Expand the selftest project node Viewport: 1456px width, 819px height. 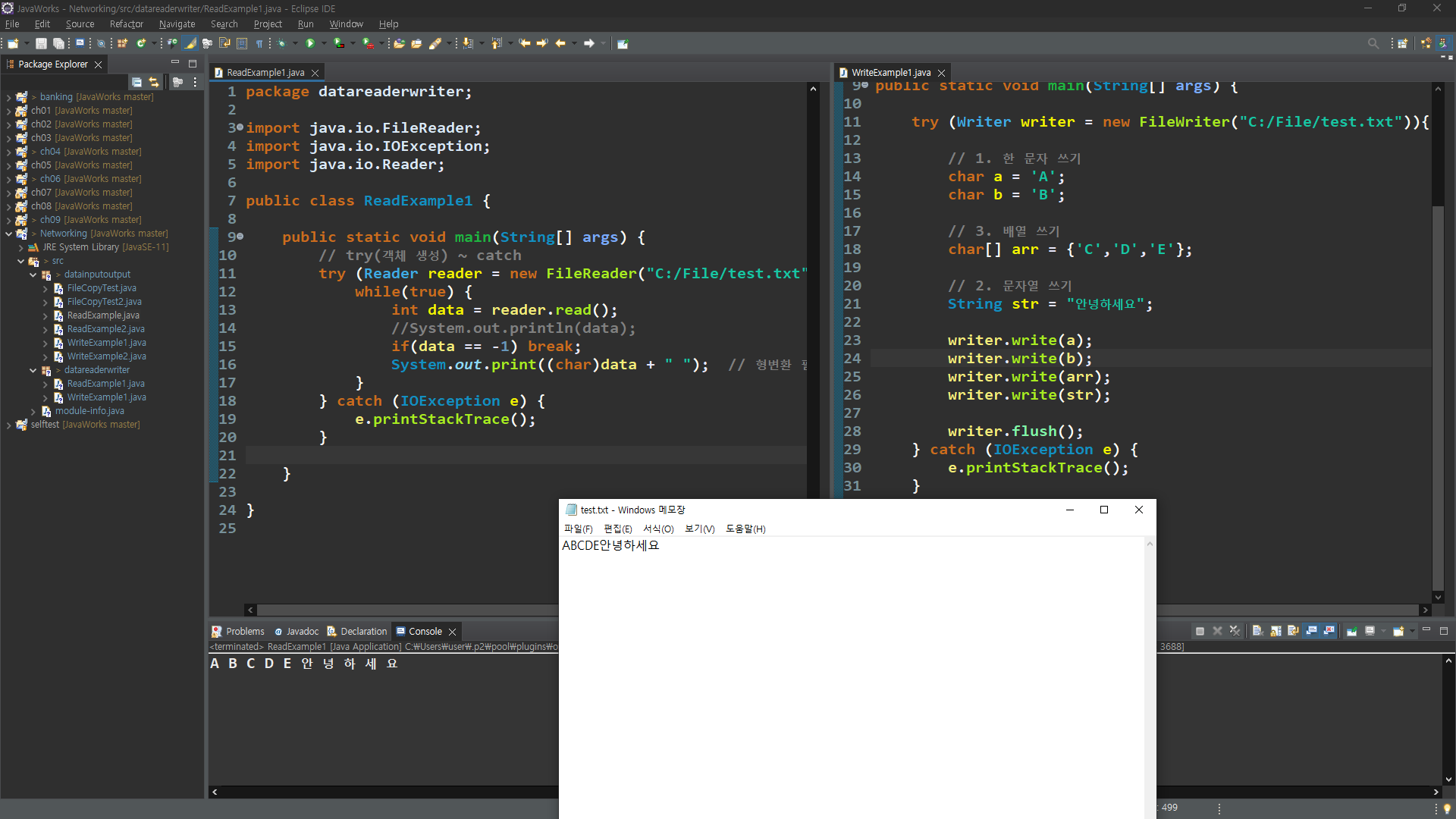(8, 425)
